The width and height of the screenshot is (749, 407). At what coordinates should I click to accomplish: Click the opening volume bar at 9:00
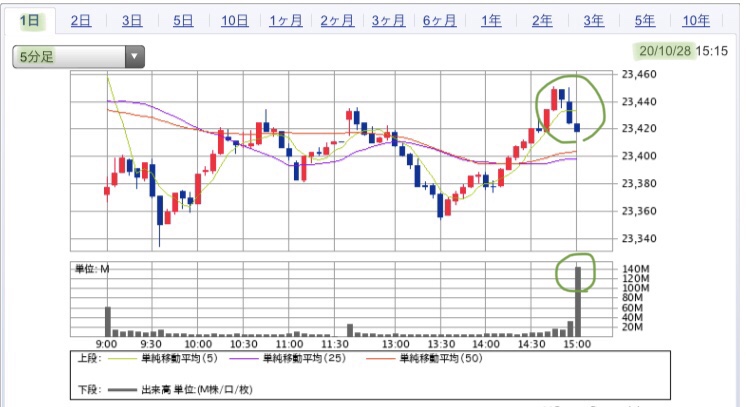108,322
